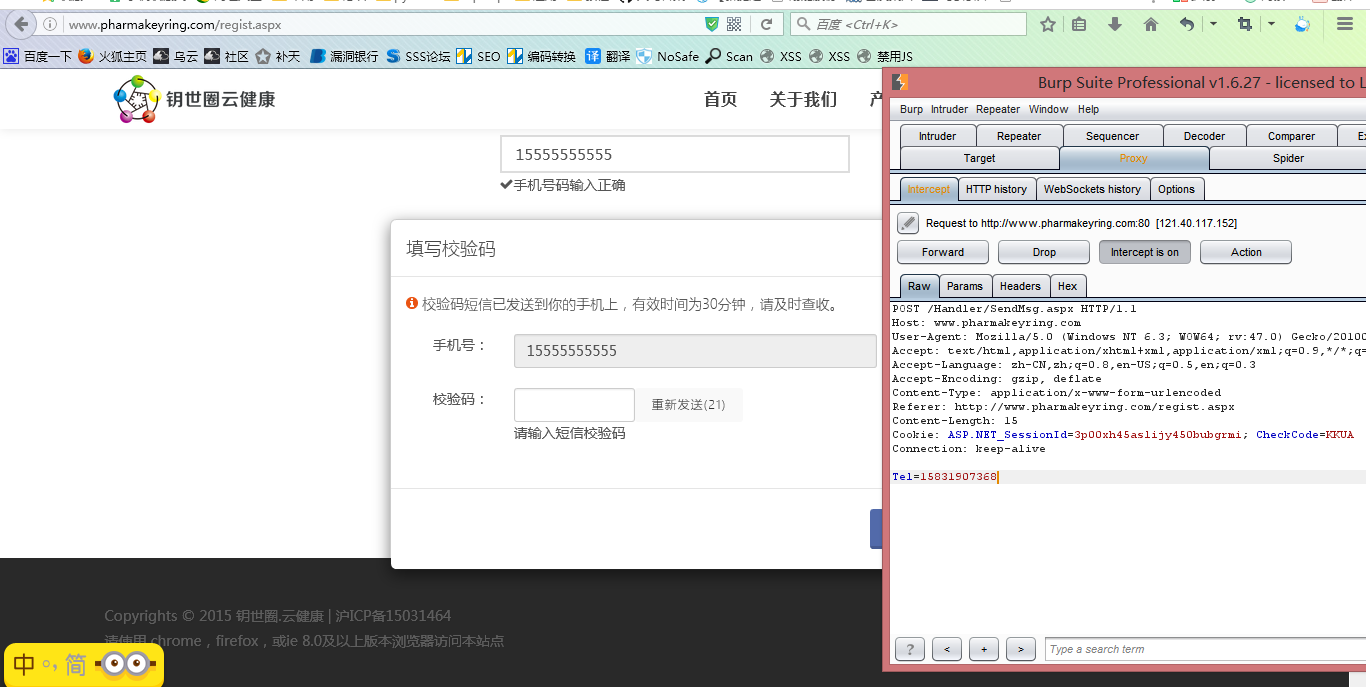Click the 校验码 verification code input field
The width and height of the screenshot is (1370, 688).
coord(574,405)
